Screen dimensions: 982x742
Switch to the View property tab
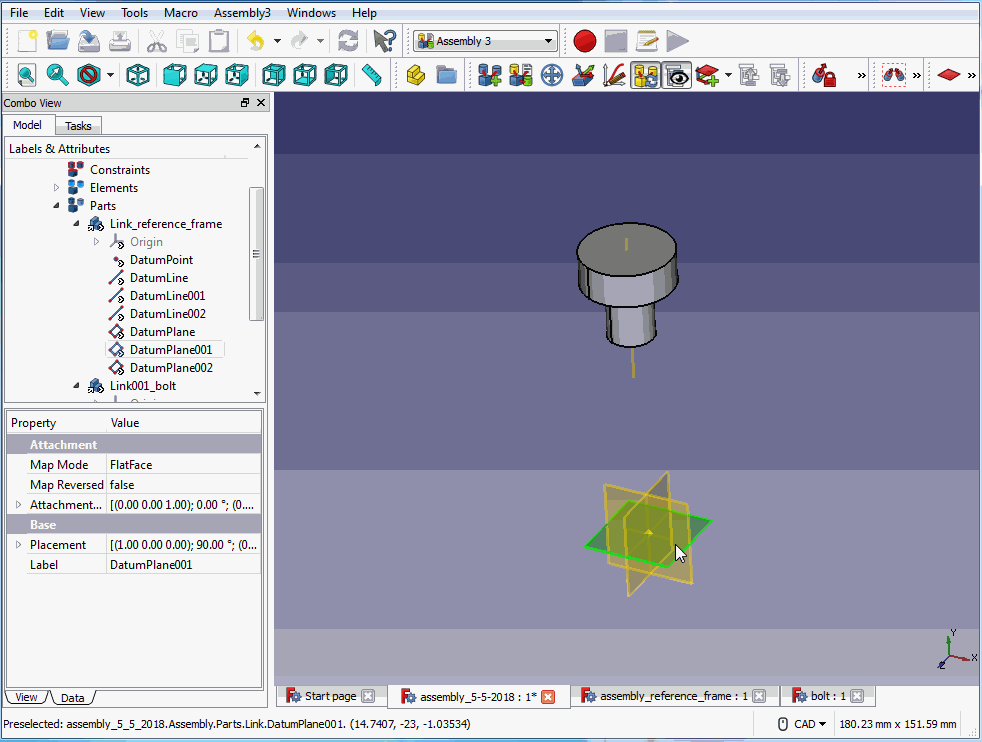(x=26, y=697)
